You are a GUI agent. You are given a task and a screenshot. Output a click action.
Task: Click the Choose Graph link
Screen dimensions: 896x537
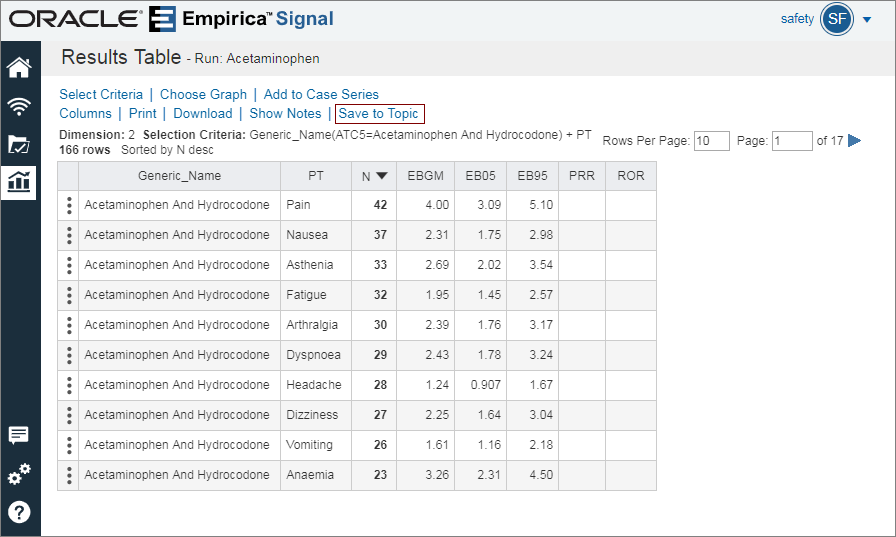point(203,94)
